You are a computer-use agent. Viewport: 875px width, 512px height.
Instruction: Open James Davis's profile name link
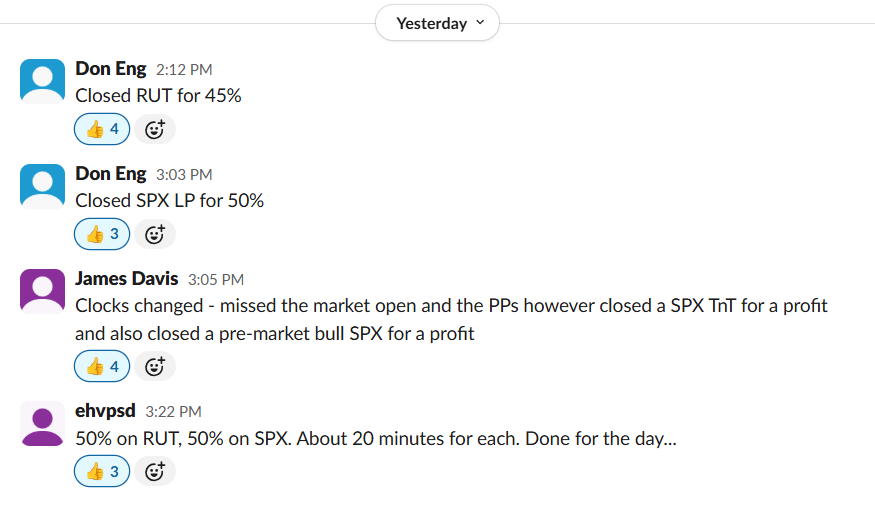127,278
